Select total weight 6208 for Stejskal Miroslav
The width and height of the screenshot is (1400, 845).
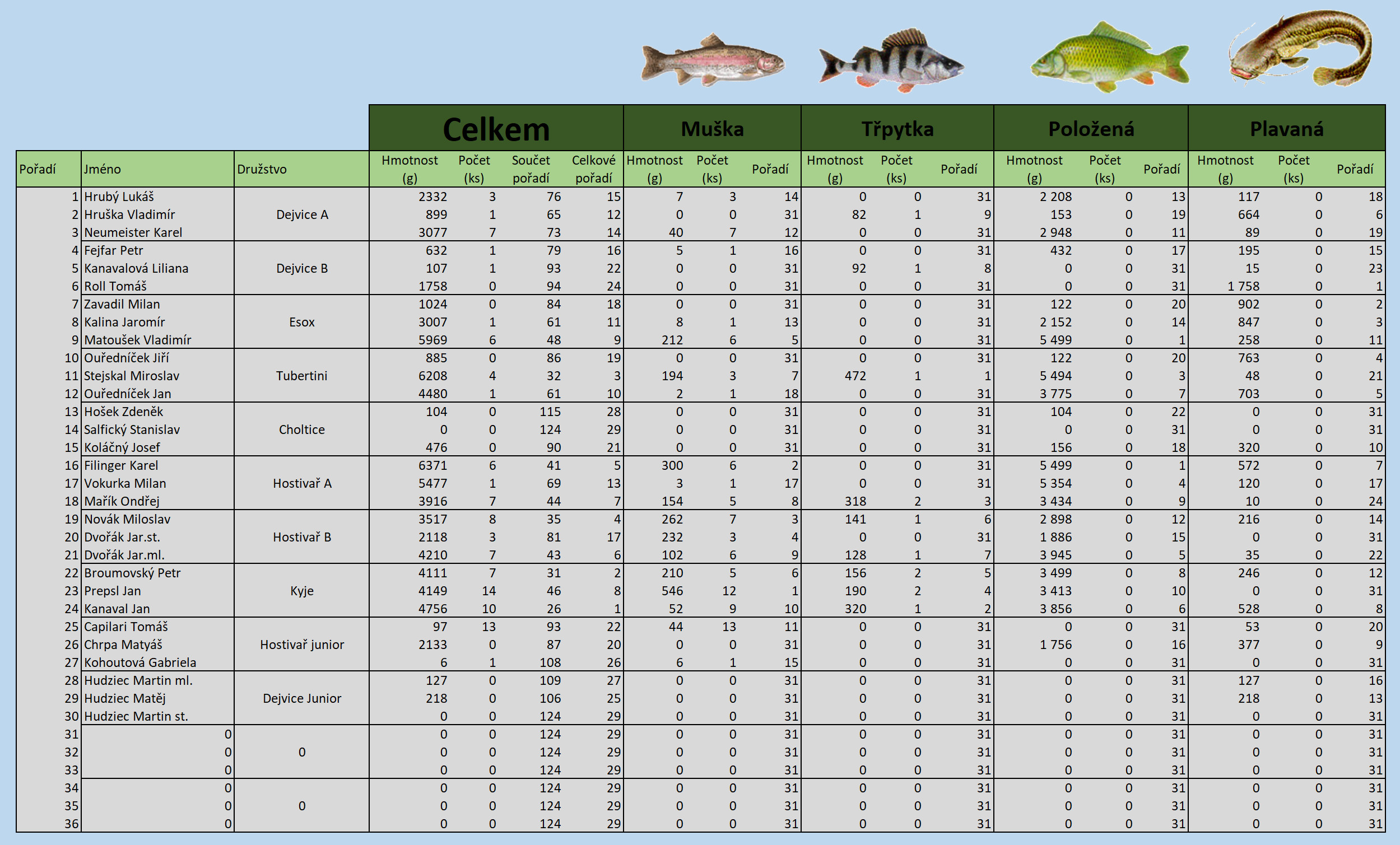click(432, 376)
